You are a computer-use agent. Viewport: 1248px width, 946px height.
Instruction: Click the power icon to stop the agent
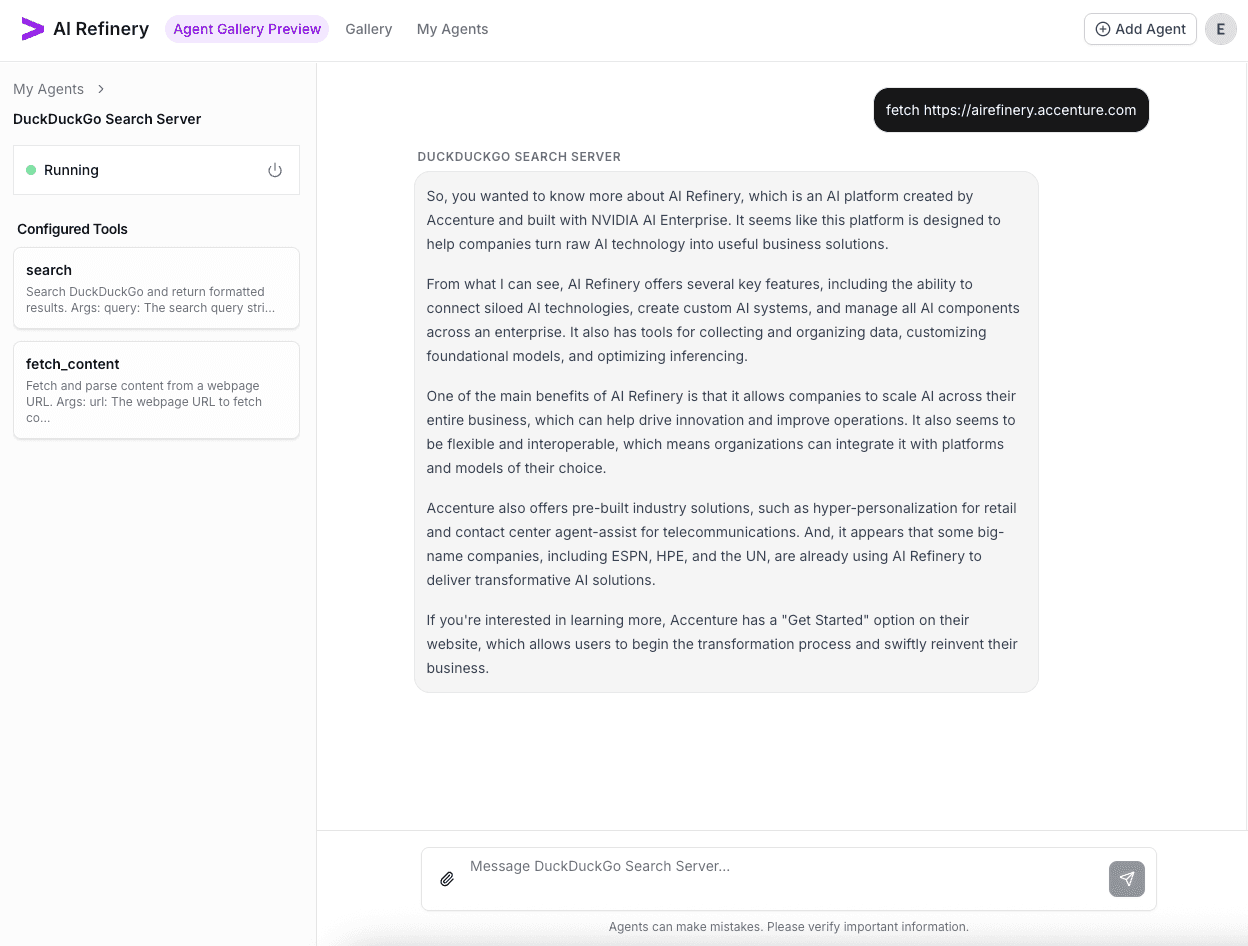click(x=275, y=170)
